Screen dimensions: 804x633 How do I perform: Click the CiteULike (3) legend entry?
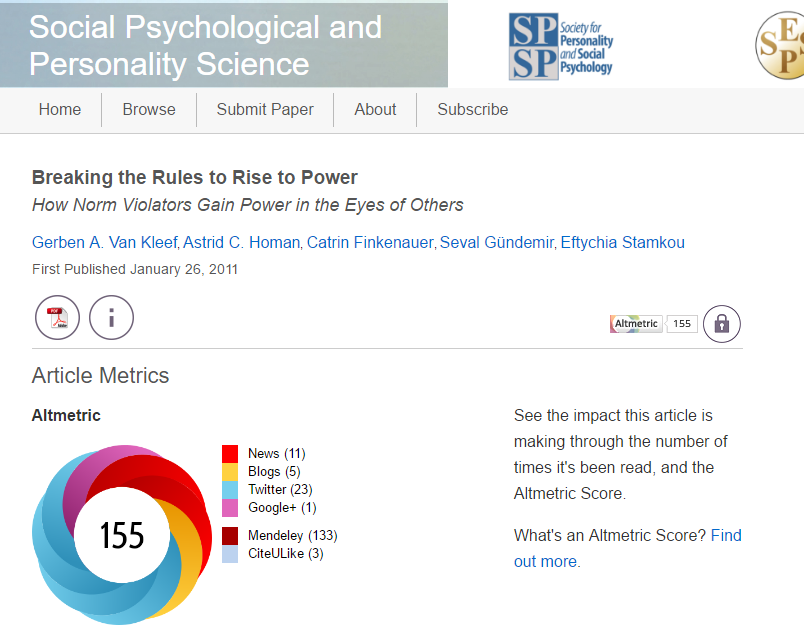pos(286,554)
